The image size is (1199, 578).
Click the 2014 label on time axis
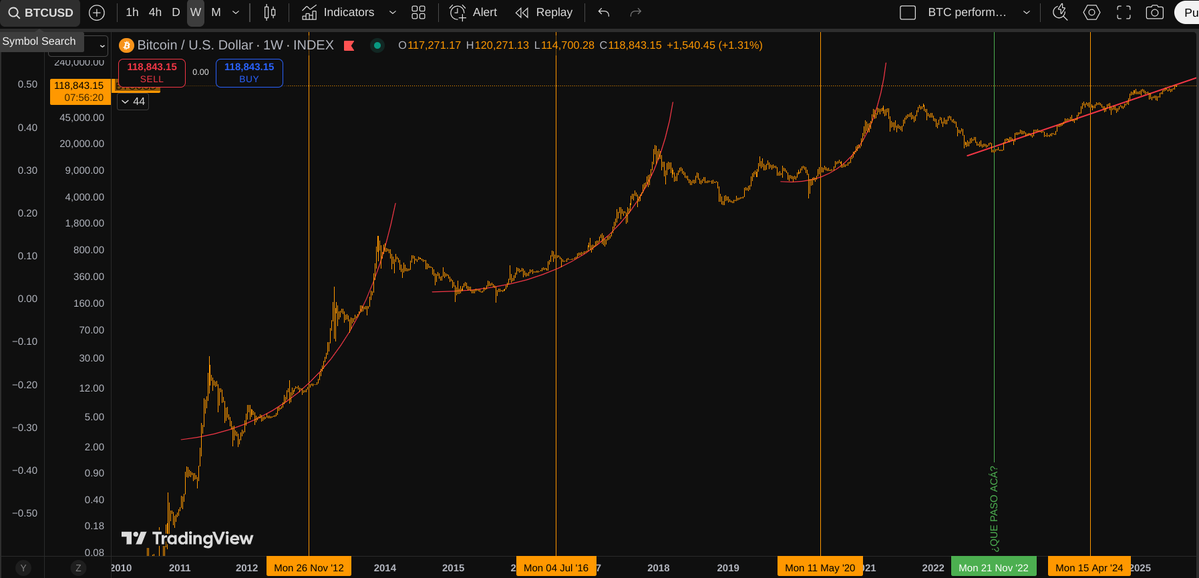coord(385,568)
